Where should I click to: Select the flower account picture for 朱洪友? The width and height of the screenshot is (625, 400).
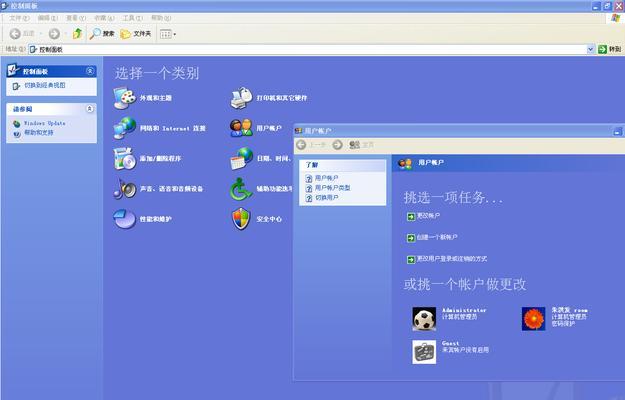[533, 319]
